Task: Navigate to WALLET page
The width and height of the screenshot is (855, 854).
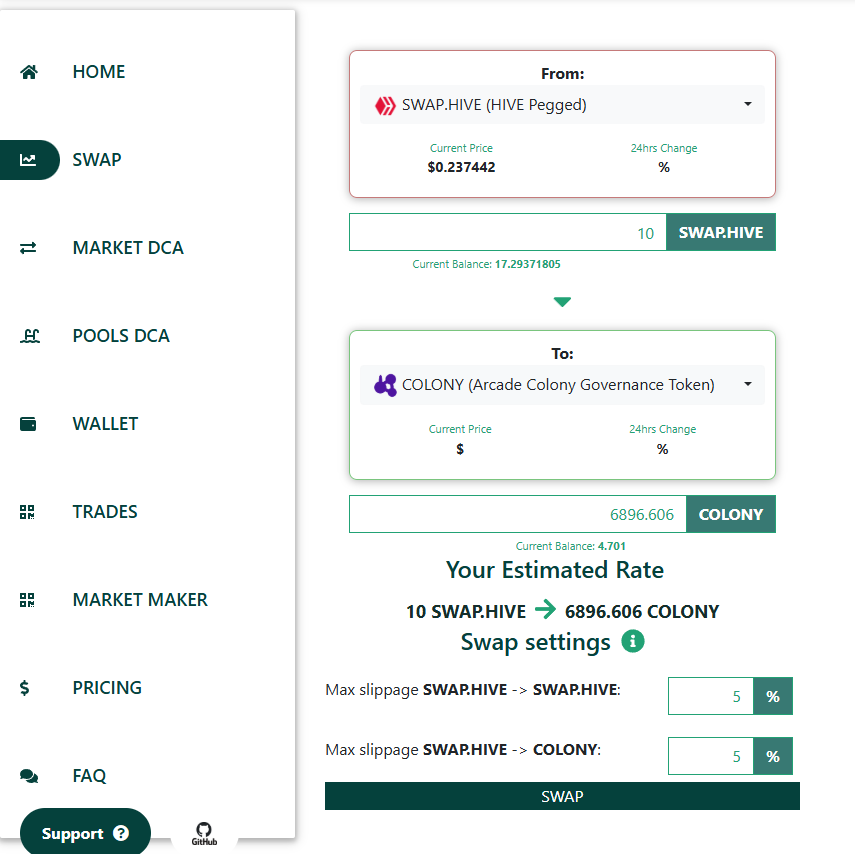Action: point(105,424)
